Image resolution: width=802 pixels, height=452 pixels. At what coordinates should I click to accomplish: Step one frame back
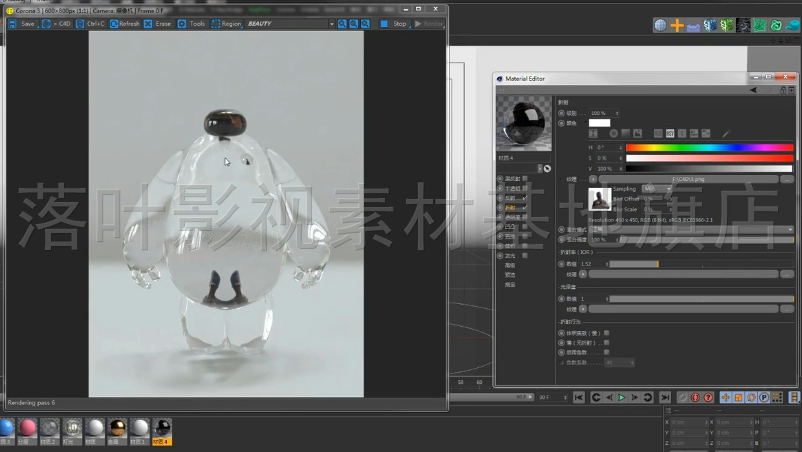[609, 397]
